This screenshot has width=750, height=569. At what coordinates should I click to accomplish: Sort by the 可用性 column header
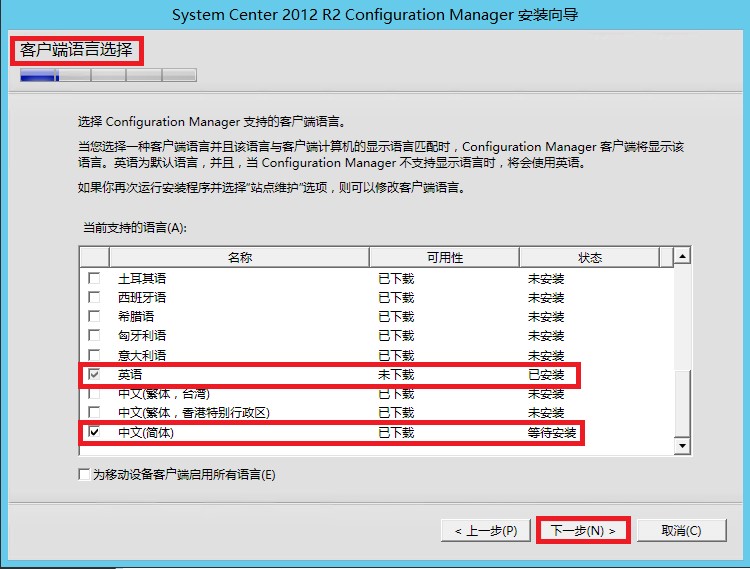(444, 257)
